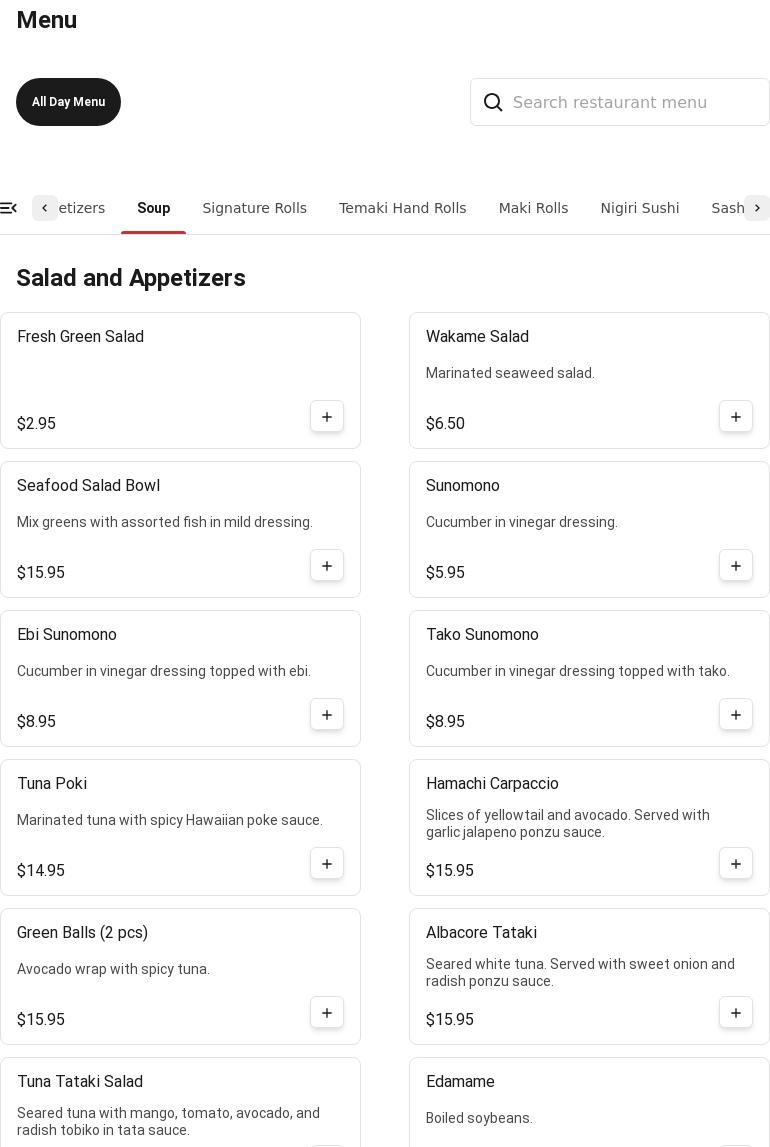Add Albacore Tataki to order

point(736,1013)
